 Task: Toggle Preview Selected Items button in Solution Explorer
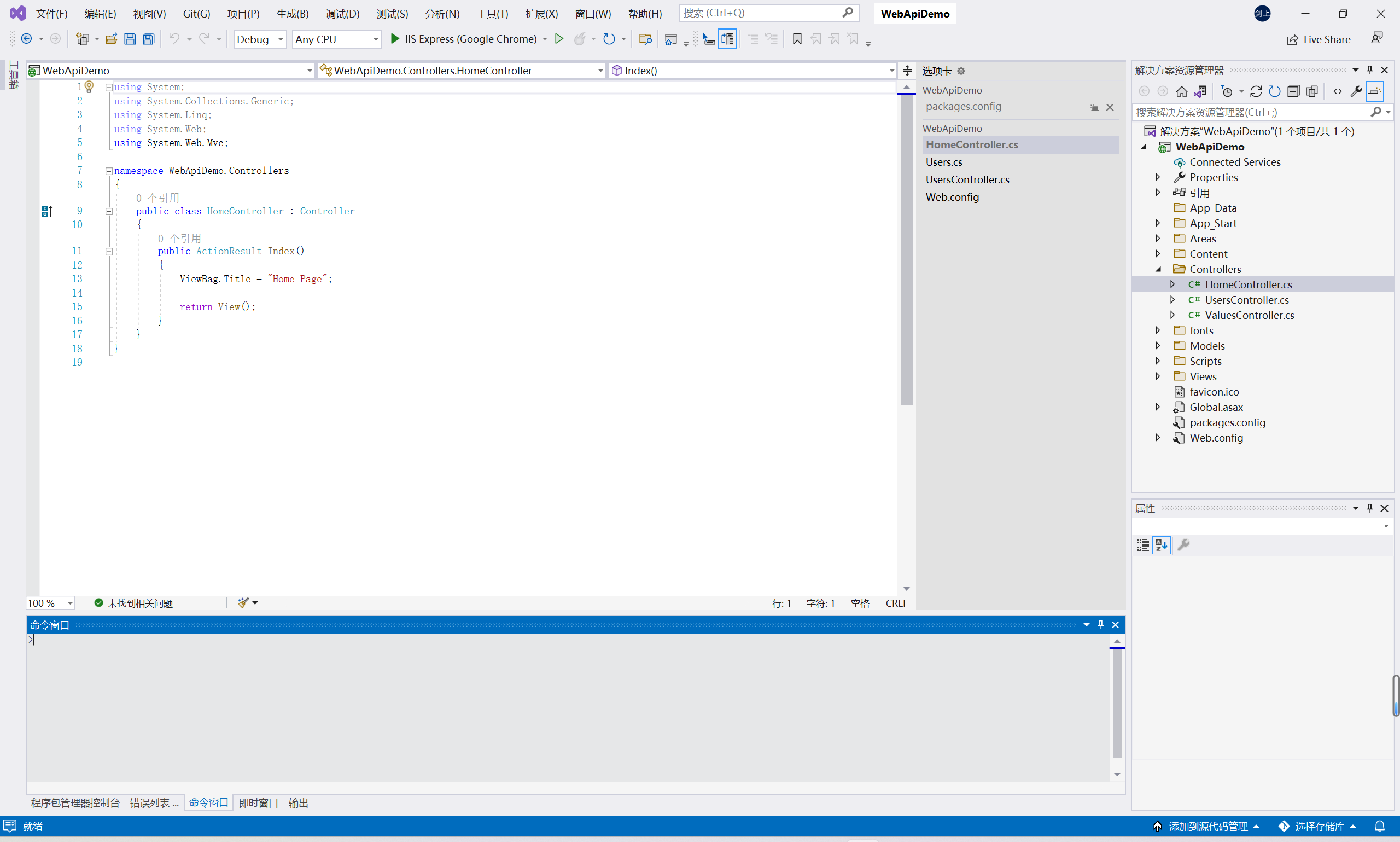coord(1375,91)
